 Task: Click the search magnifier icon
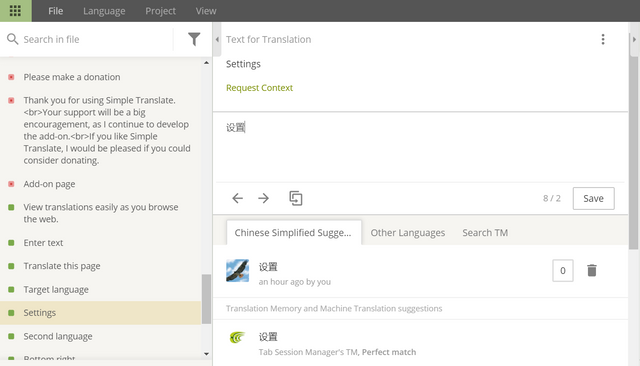(x=12, y=39)
